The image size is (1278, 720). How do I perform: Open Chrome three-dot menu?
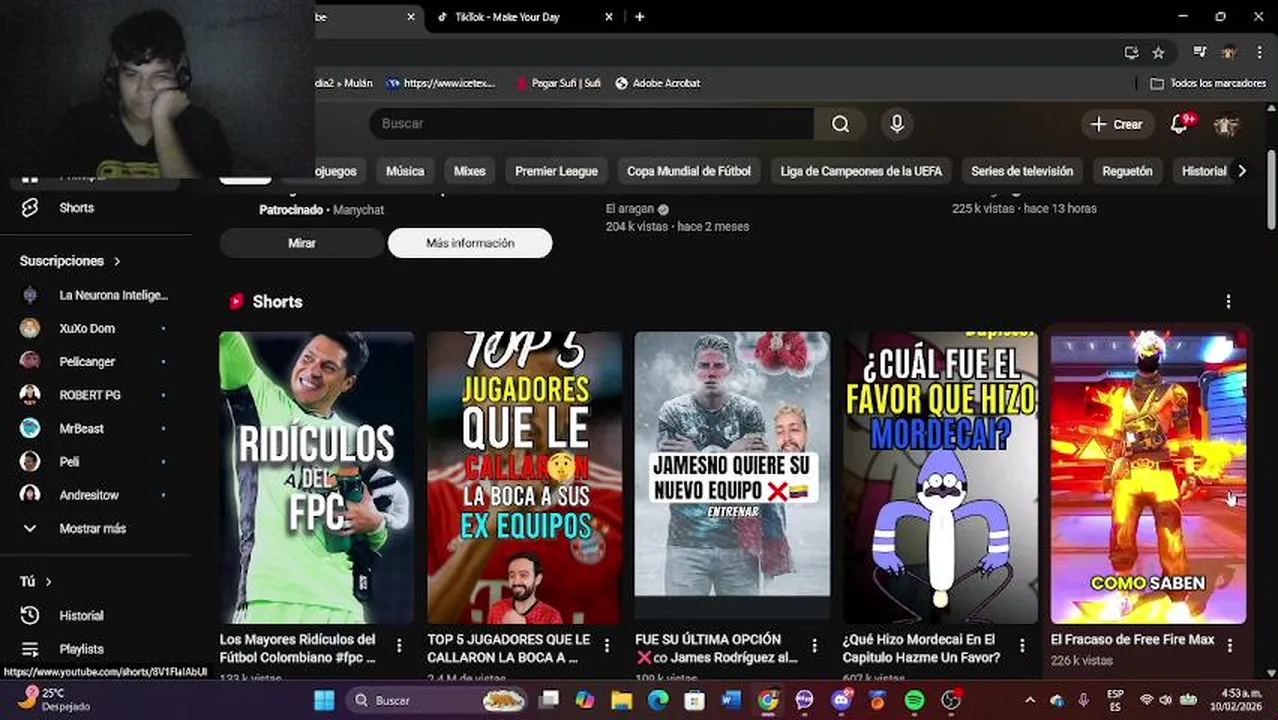1259,53
